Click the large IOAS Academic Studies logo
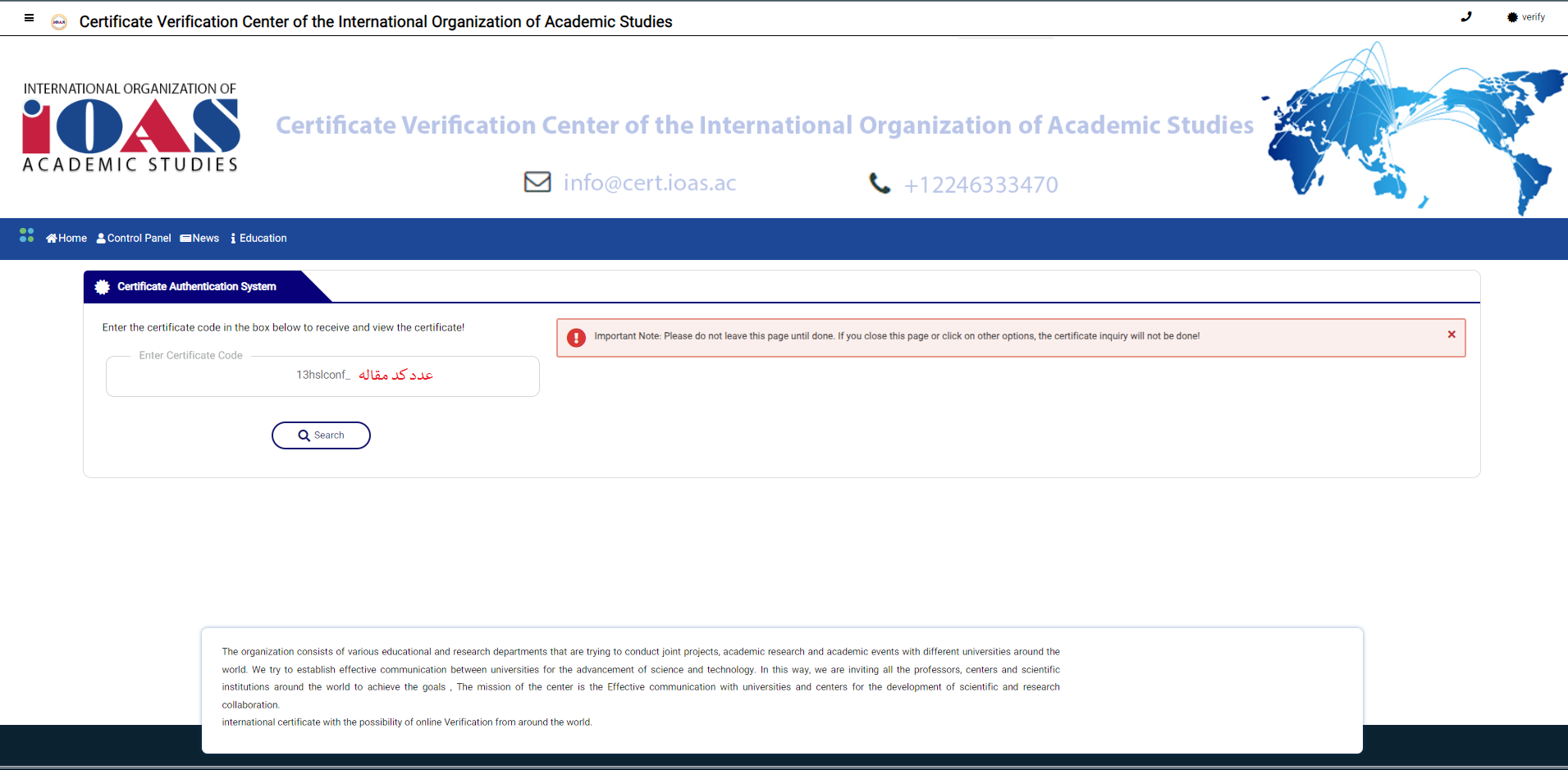 pyautogui.click(x=131, y=127)
